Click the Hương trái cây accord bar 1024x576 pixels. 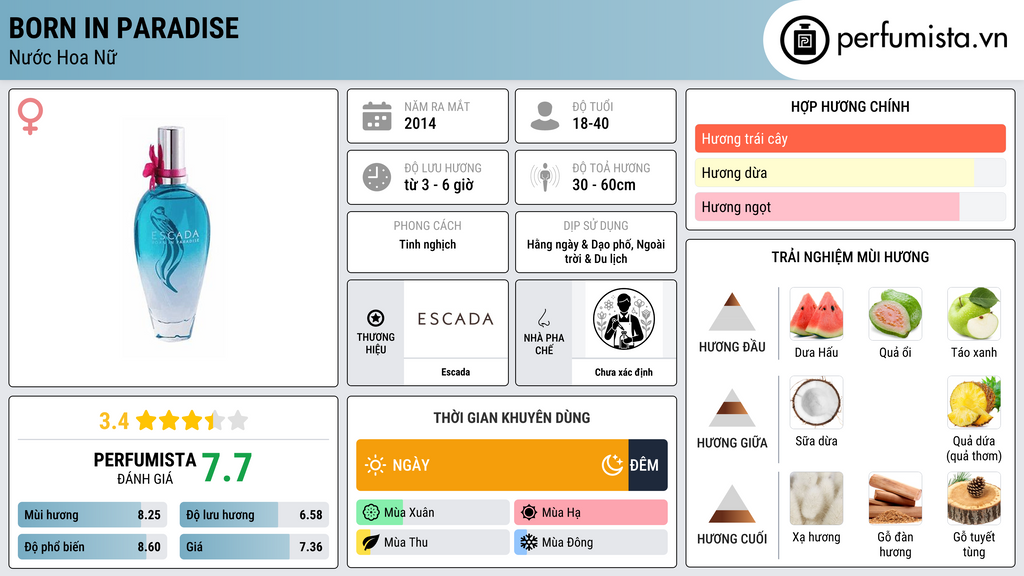click(850, 138)
